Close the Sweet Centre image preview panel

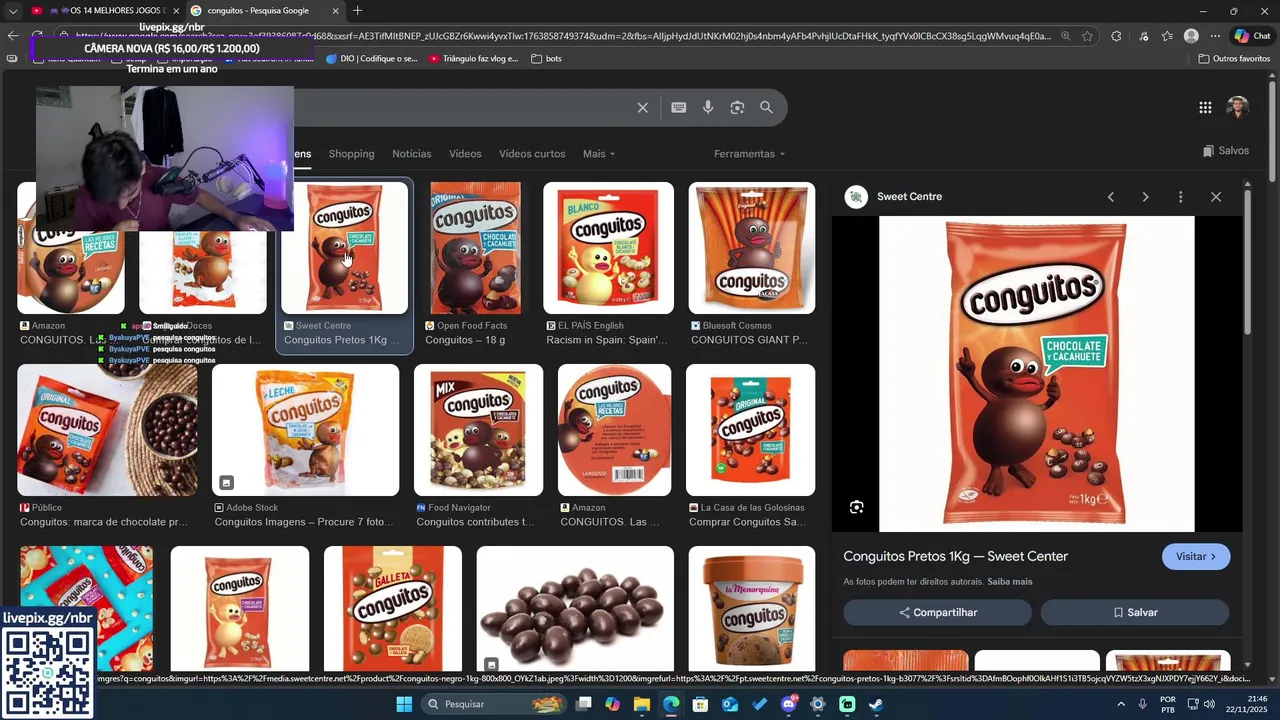pyautogui.click(x=1216, y=197)
